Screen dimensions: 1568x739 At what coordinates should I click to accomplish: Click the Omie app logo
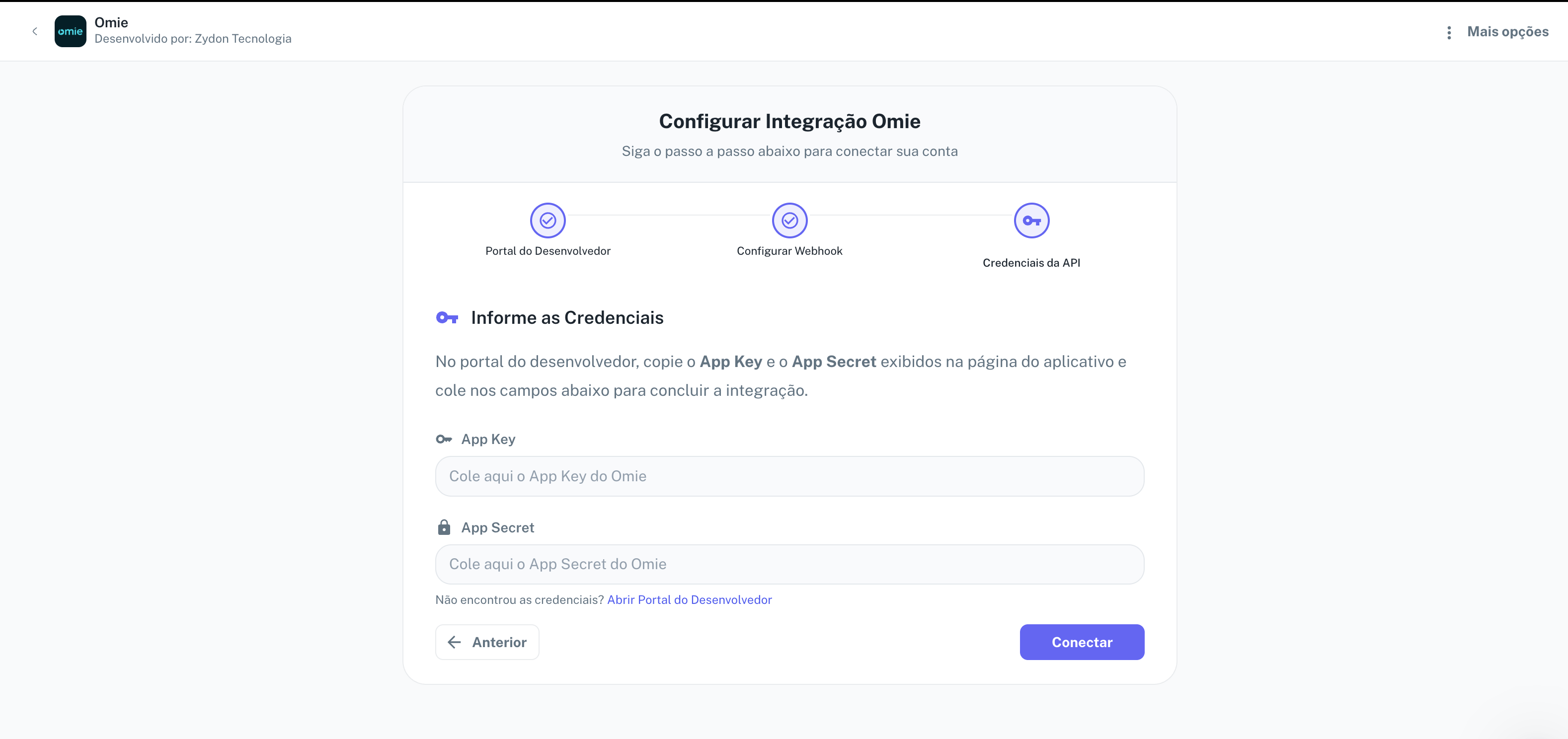[70, 31]
